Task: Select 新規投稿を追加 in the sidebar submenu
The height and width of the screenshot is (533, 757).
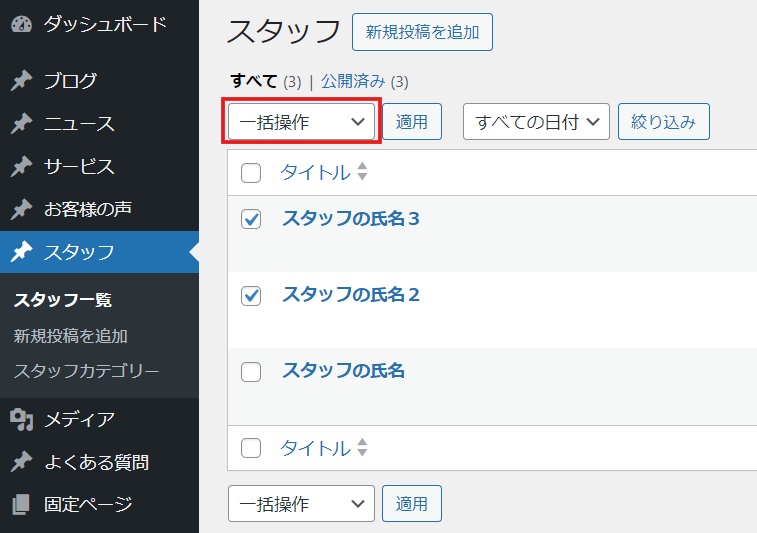Action: (70, 336)
